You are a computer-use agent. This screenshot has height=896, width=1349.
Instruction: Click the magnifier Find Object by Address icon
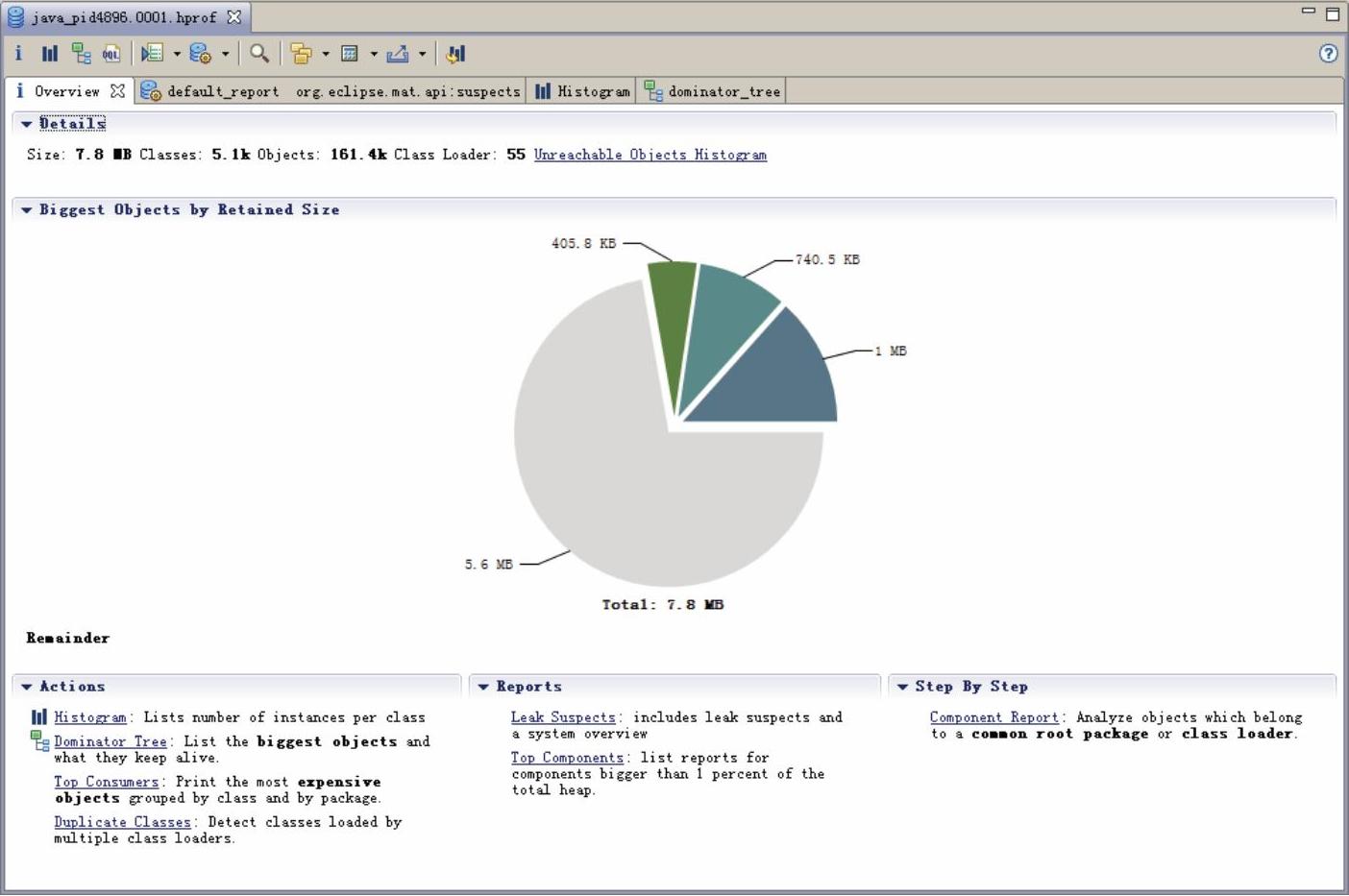pos(259,54)
